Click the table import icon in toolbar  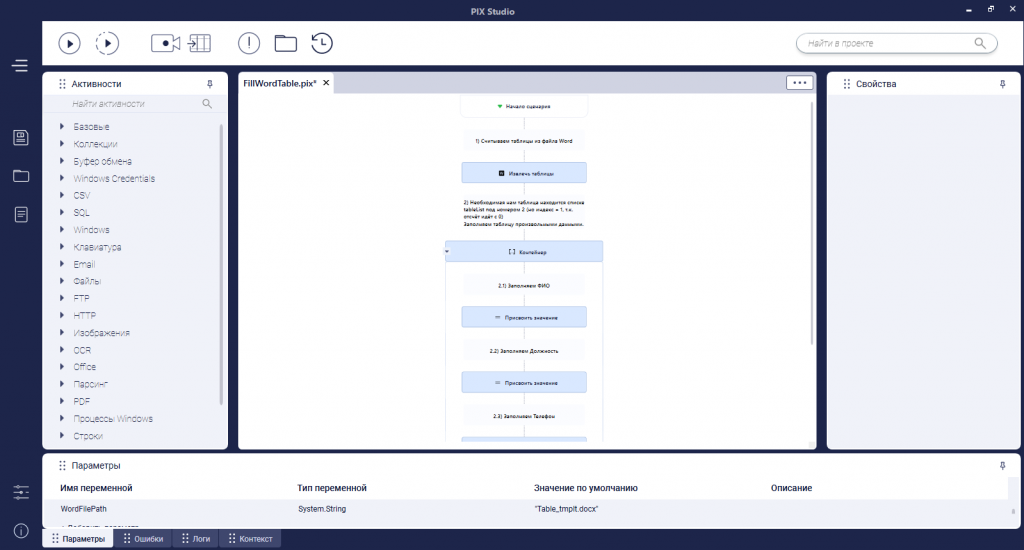(x=199, y=43)
